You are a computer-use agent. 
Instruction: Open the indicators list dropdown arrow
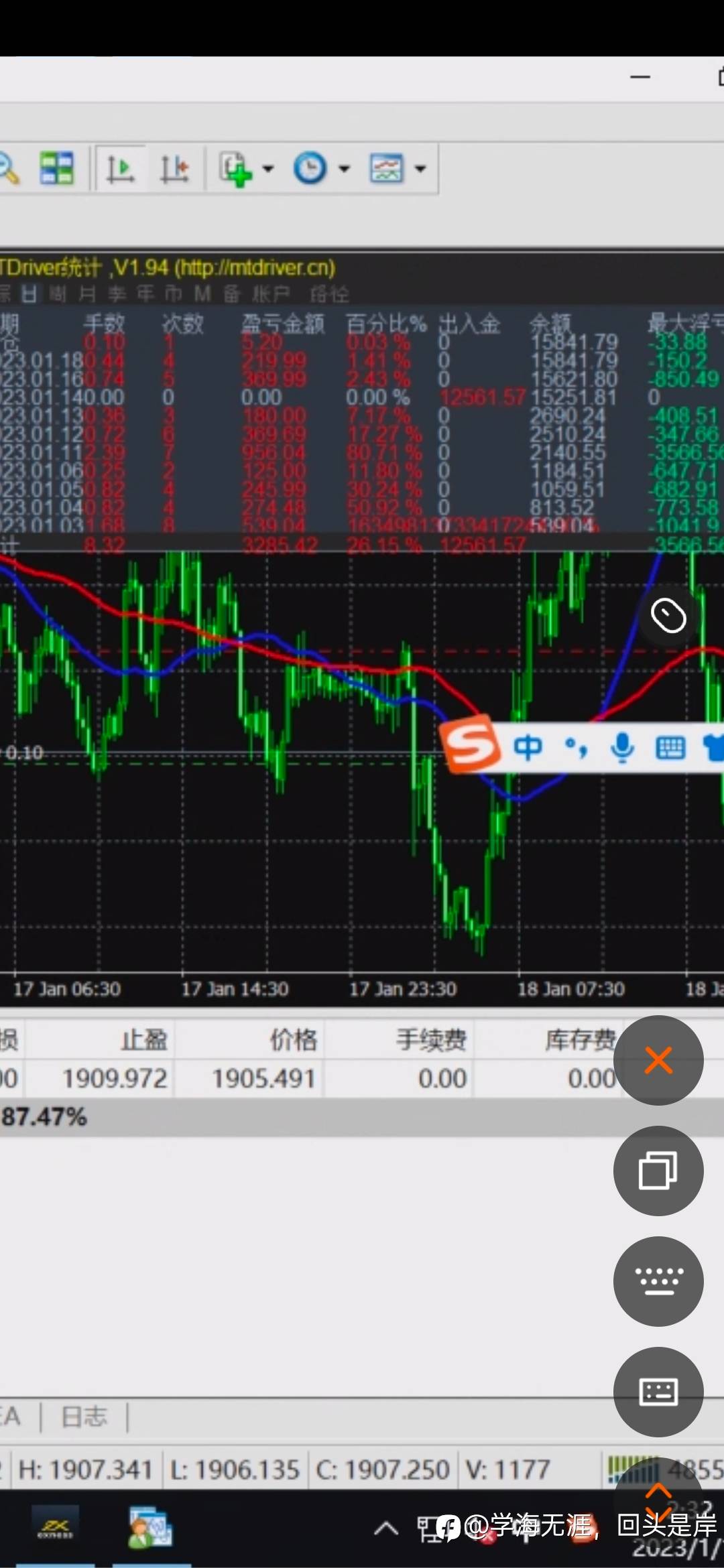[267, 169]
